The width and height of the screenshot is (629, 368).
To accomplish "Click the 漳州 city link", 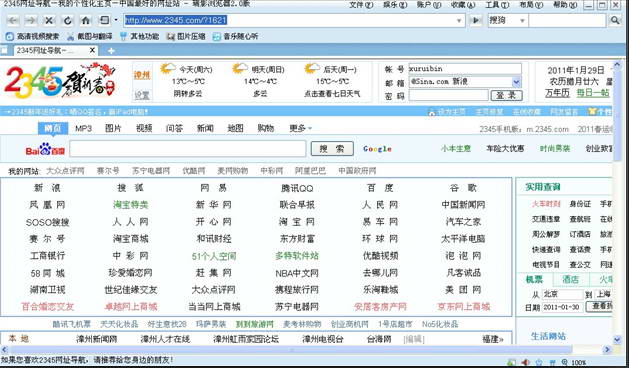I will (x=142, y=75).
